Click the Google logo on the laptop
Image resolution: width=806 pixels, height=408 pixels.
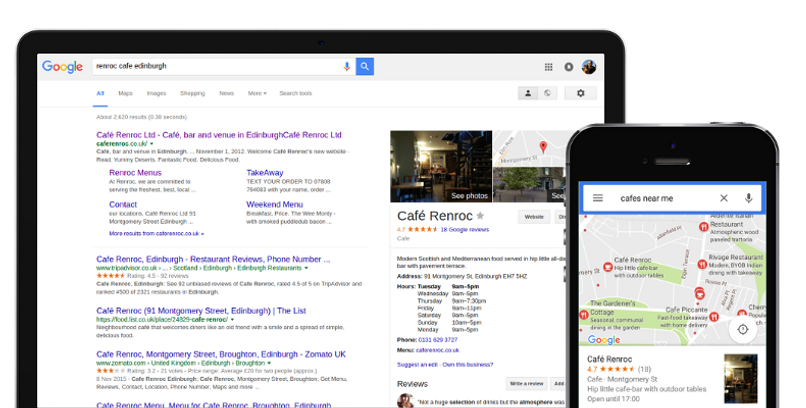point(62,67)
